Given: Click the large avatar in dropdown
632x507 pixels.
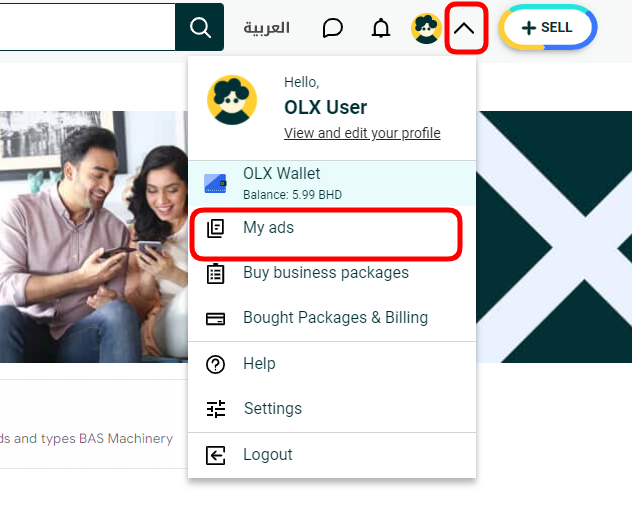Looking at the screenshot, I should 232,100.
